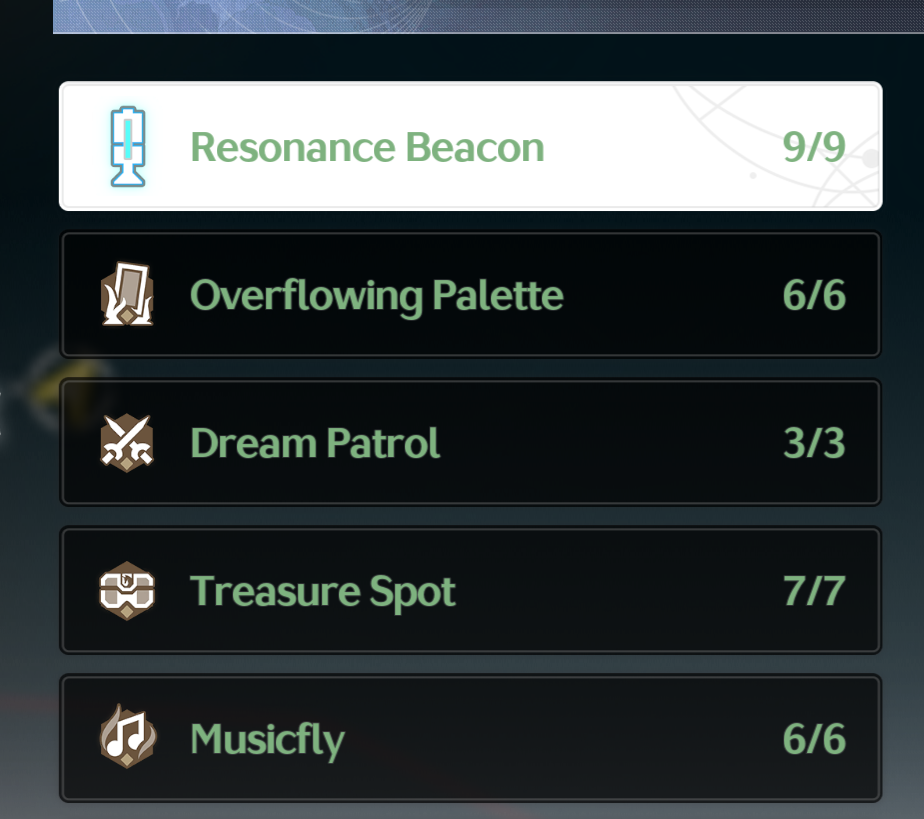This screenshot has height=819, width=924.
Task: Select the Resonance Beacon category label
Action: (x=367, y=147)
